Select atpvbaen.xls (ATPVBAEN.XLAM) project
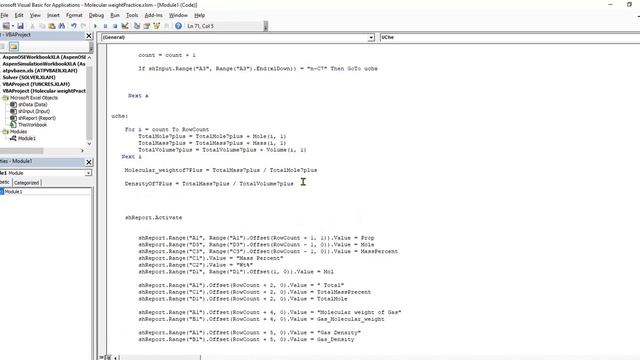The height and width of the screenshot is (360, 640). [x=40, y=71]
